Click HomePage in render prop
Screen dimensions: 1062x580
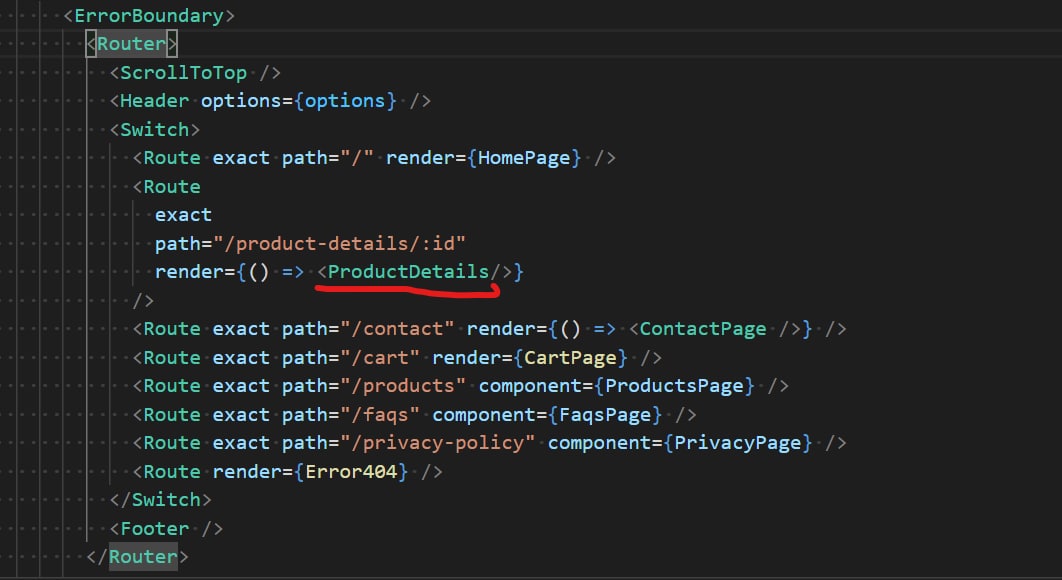pyautogui.click(x=524, y=158)
